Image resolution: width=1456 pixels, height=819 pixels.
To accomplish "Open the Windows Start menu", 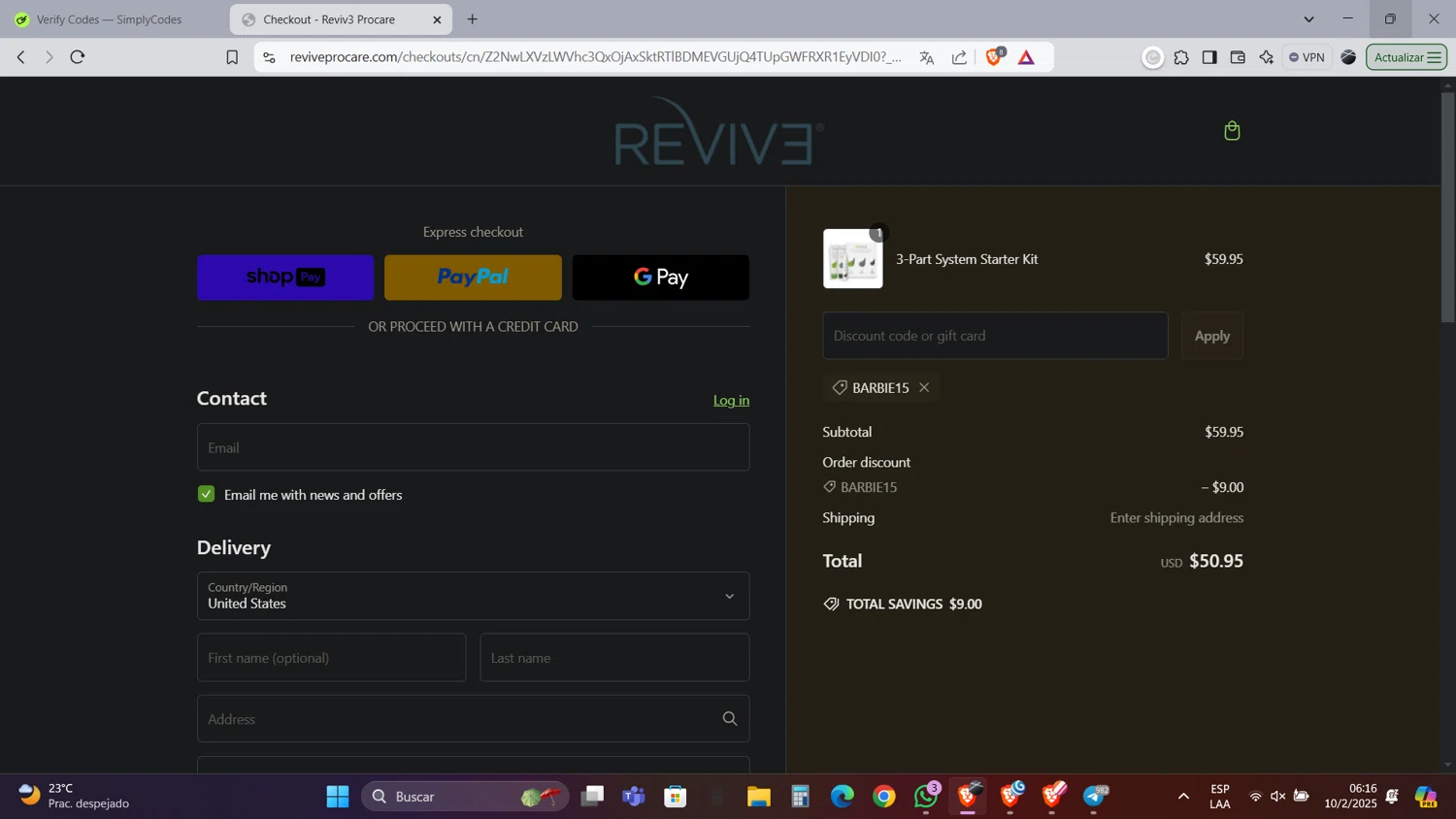I will (338, 797).
